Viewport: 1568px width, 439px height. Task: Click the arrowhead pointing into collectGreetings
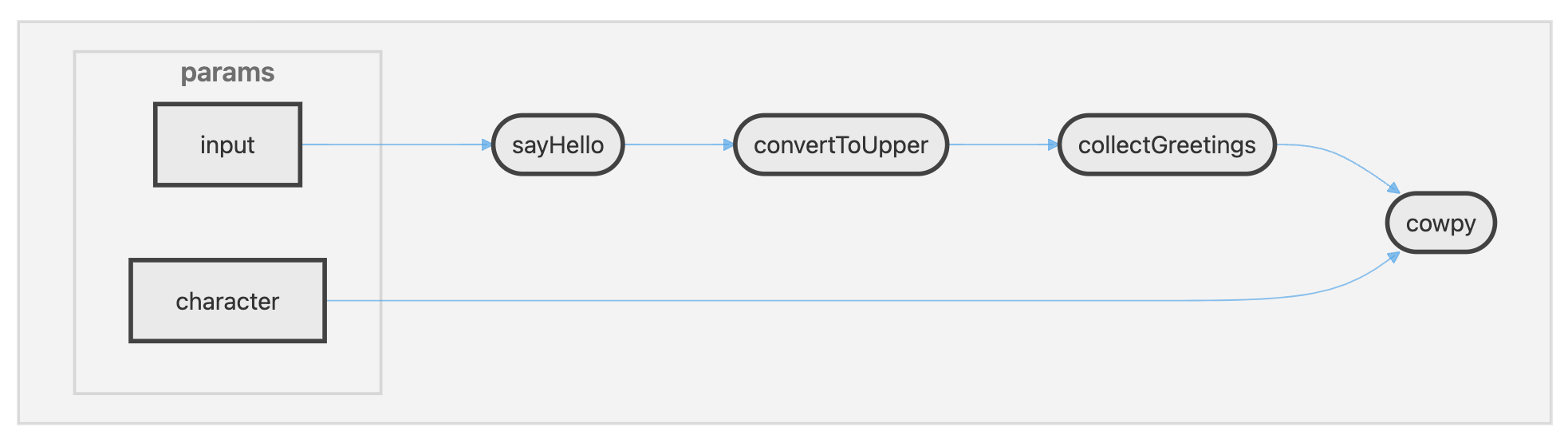1053,144
